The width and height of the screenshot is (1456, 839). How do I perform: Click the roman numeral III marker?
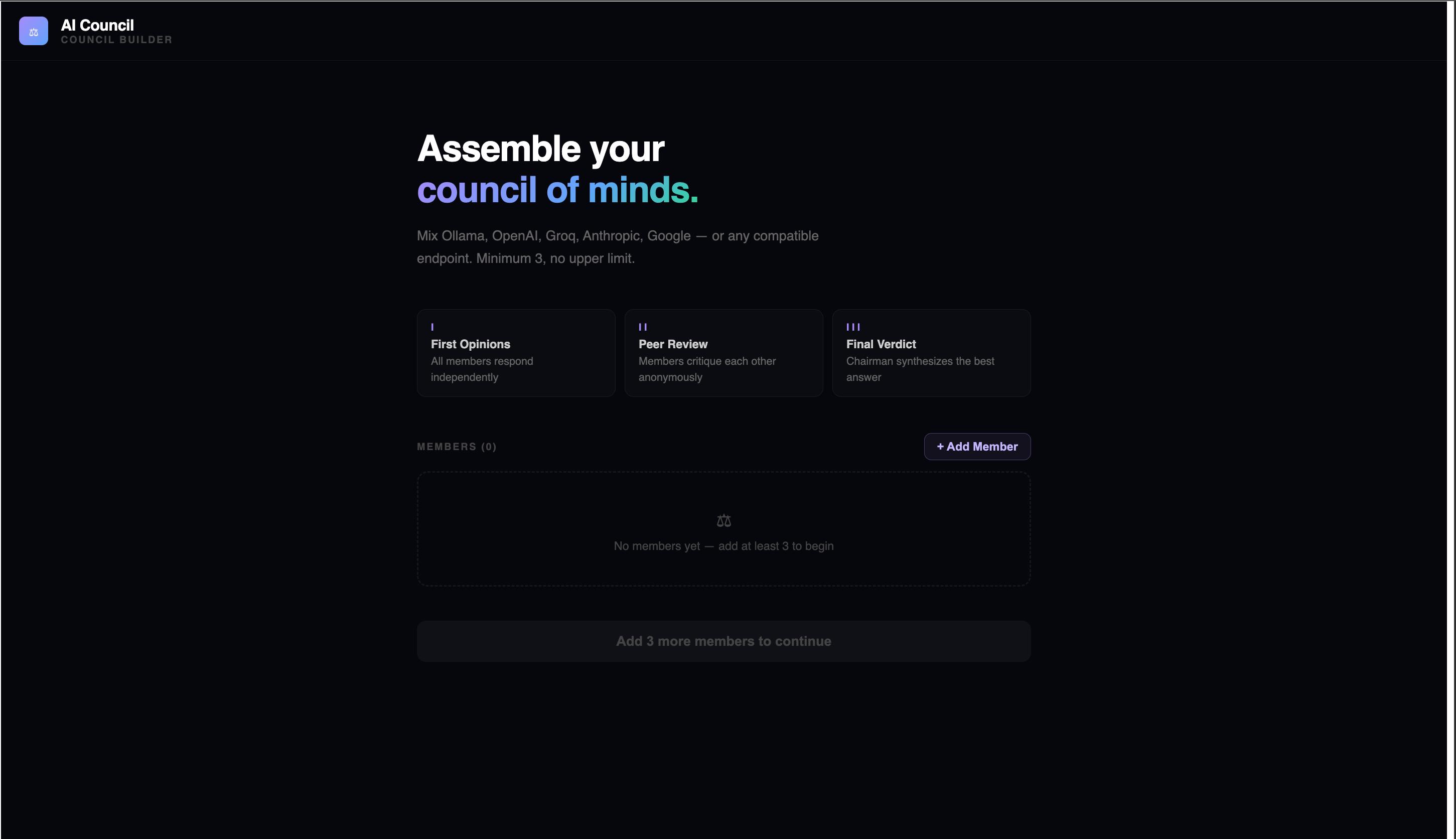(x=853, y=327)
